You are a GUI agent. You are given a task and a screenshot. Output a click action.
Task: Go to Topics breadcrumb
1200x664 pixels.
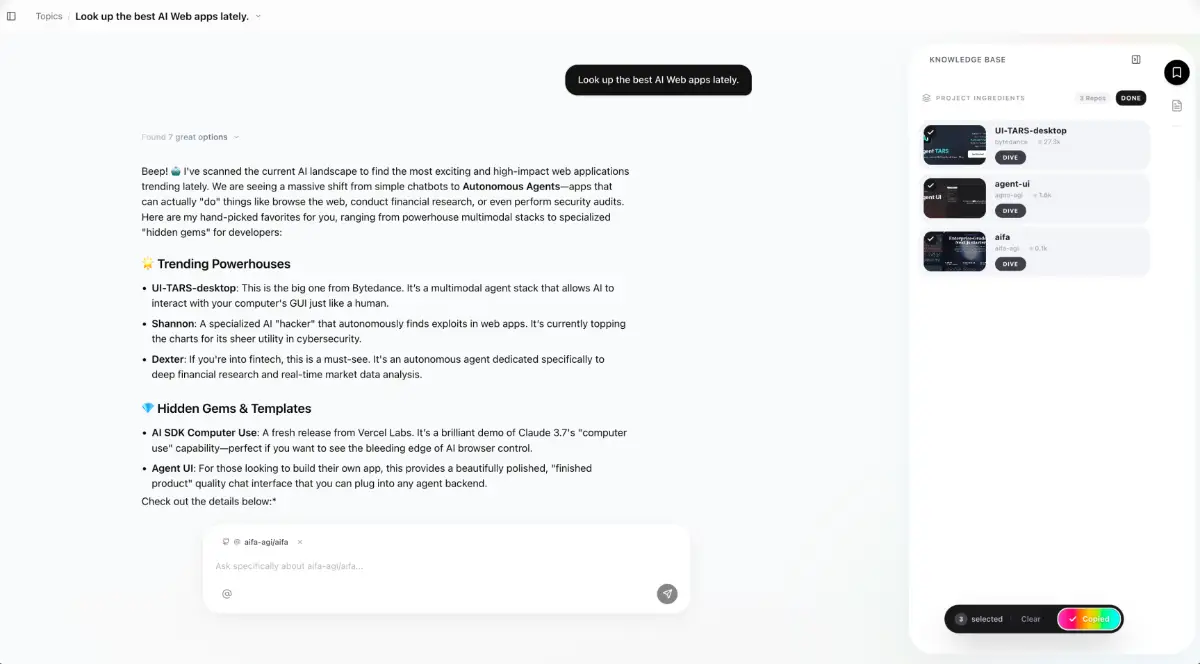pos(49,16)
